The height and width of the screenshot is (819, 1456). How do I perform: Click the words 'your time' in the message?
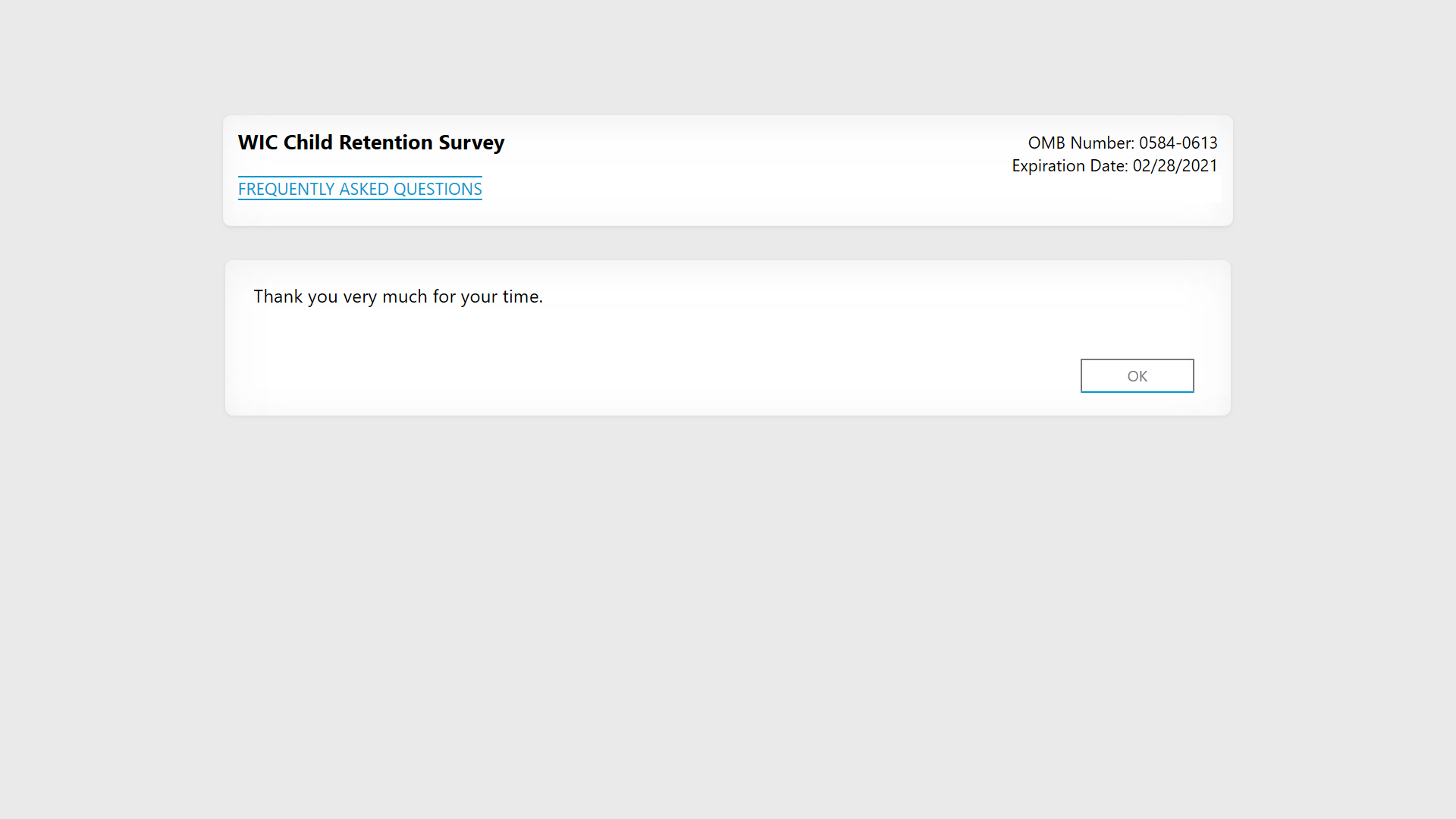tap(500, 297)
